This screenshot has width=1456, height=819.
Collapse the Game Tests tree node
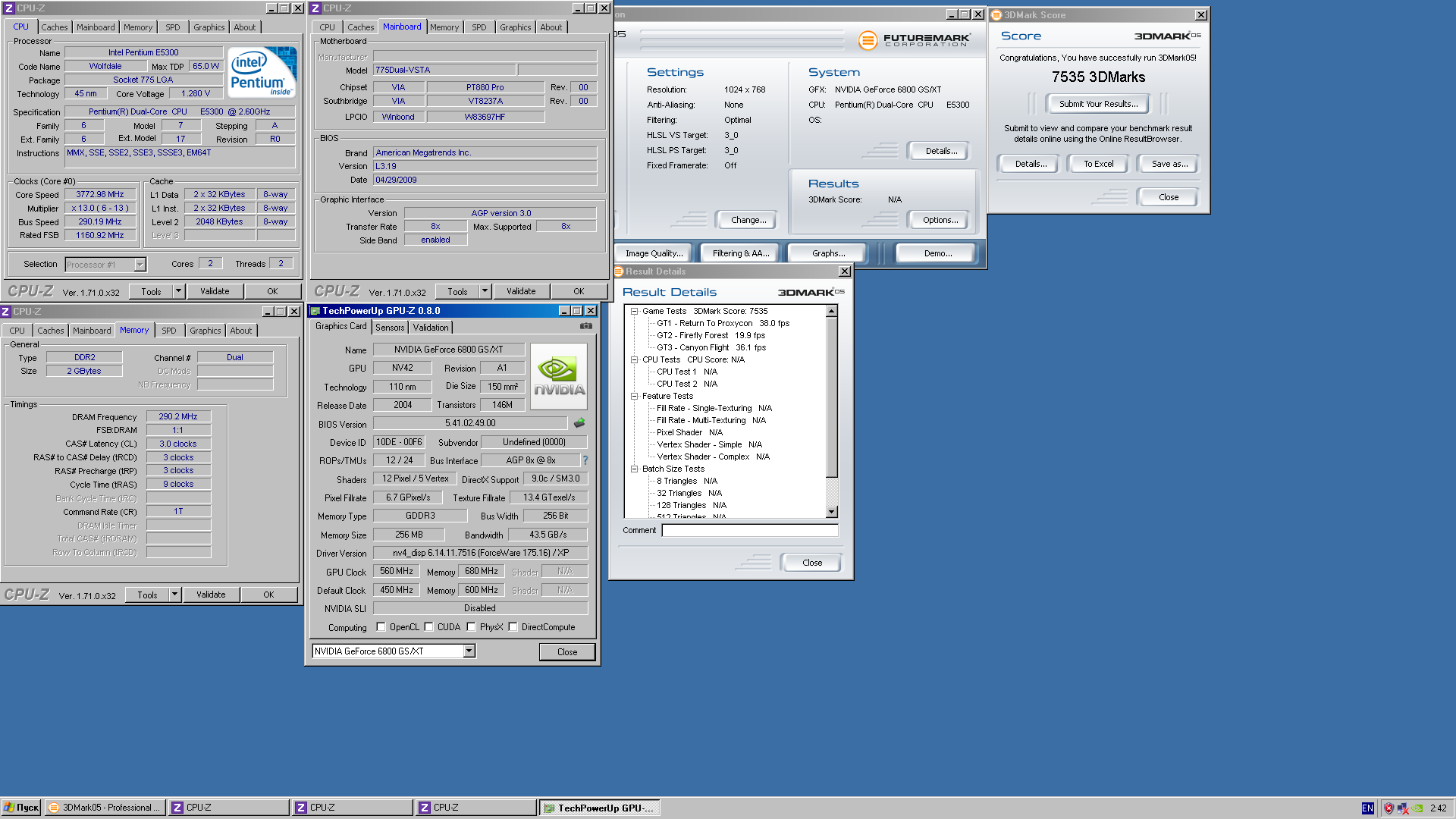635,311
